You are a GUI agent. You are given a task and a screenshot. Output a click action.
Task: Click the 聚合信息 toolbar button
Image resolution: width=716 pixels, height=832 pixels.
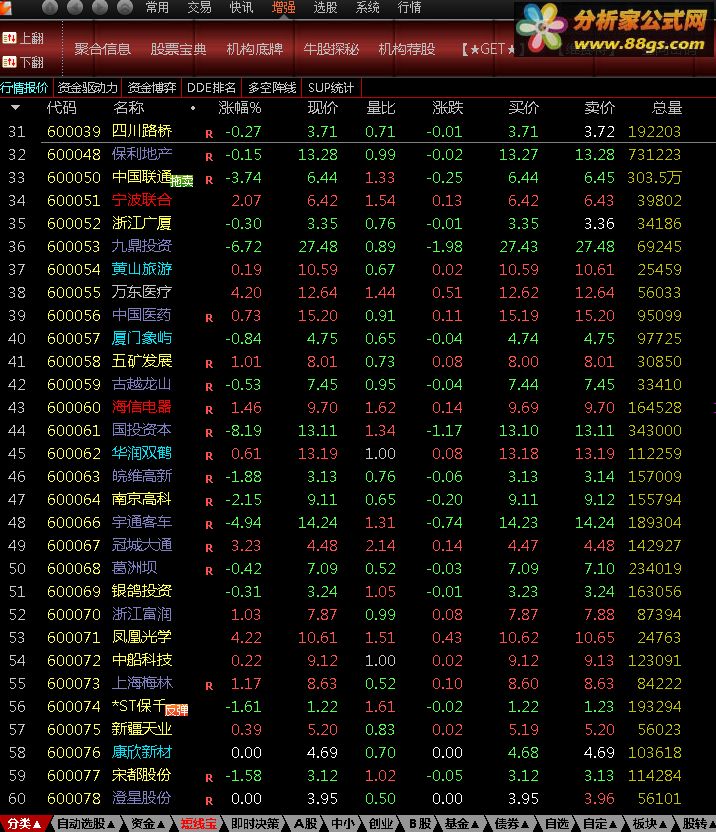[x=102, y=49]
